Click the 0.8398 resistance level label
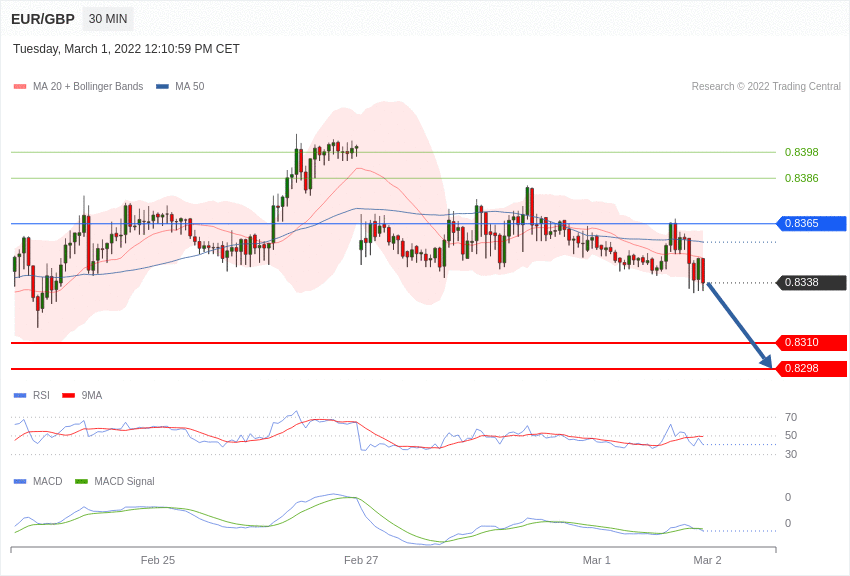This screenshot has height=576, width=850. (x=802, y=152)
